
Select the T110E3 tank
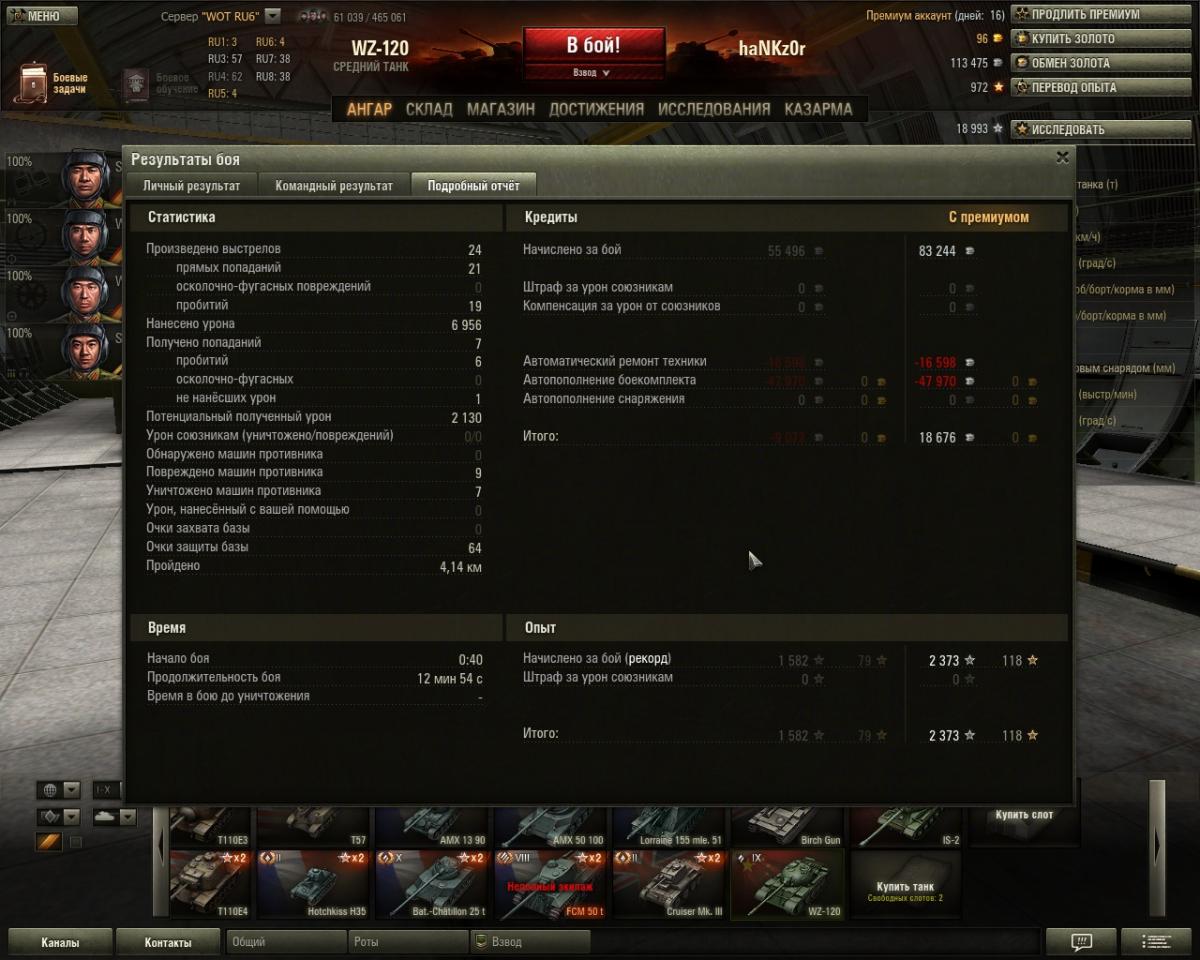[210, 825]
